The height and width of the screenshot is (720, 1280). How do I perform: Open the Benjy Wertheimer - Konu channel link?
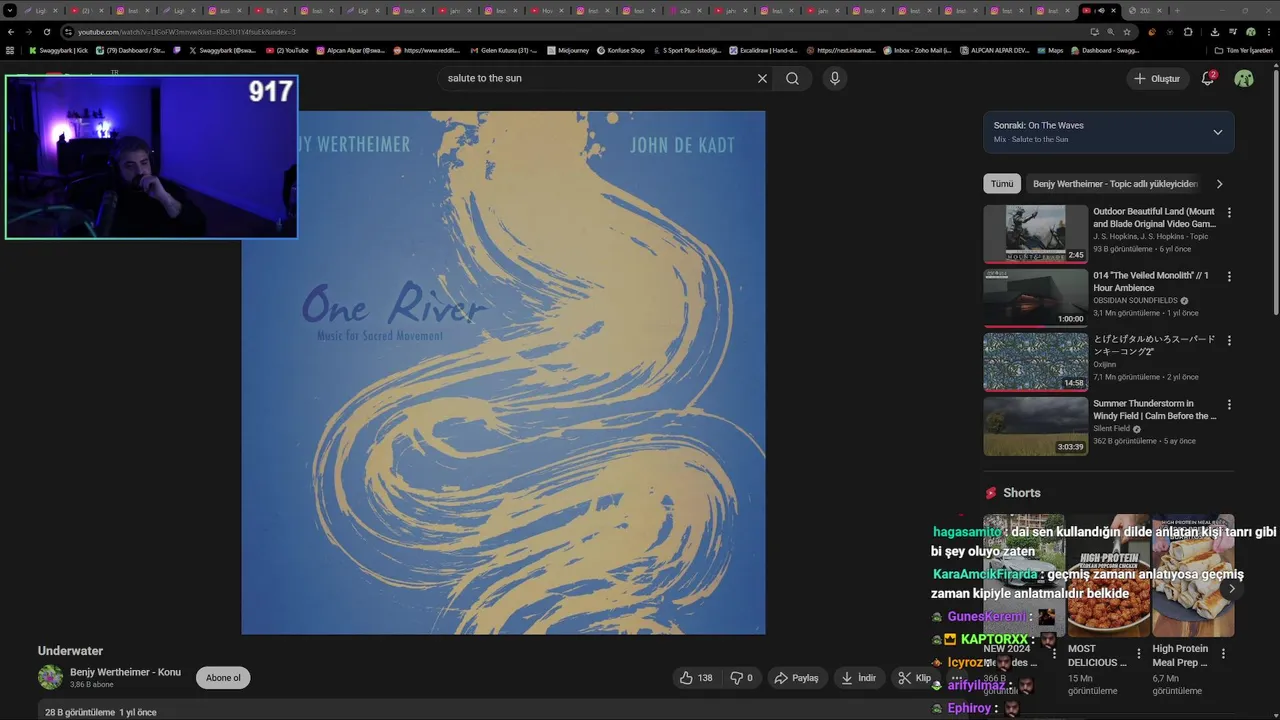pyautogui.click(x=125, y=672)
